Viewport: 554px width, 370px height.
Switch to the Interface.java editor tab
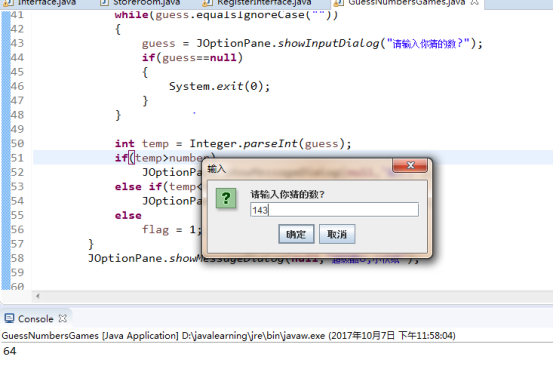(41, 3)
